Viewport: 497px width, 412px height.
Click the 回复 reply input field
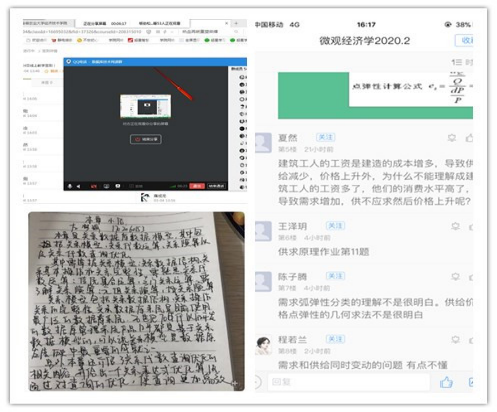349,382
